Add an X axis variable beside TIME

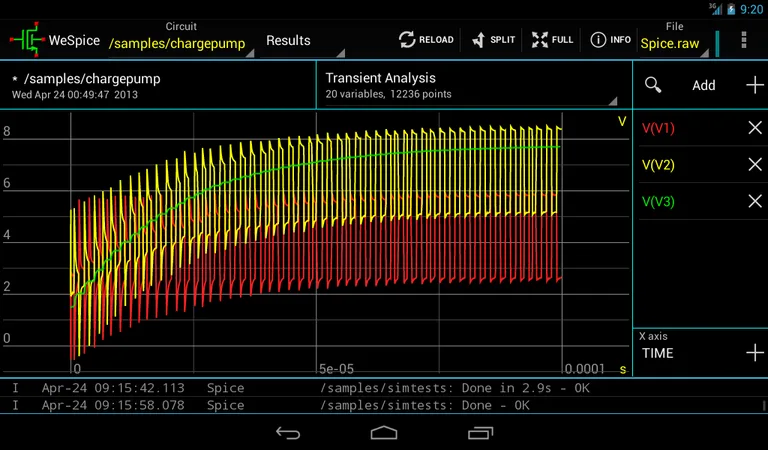click(755, 353)
